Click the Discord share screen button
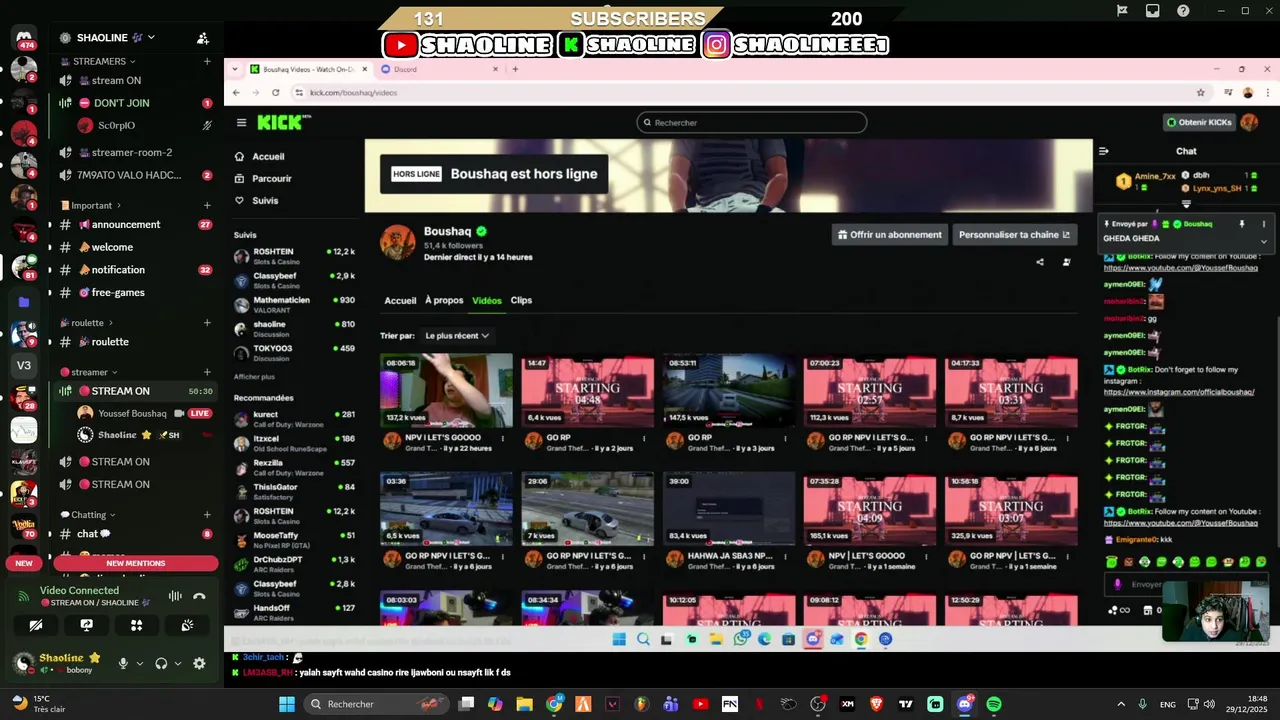 coord(86,625)
